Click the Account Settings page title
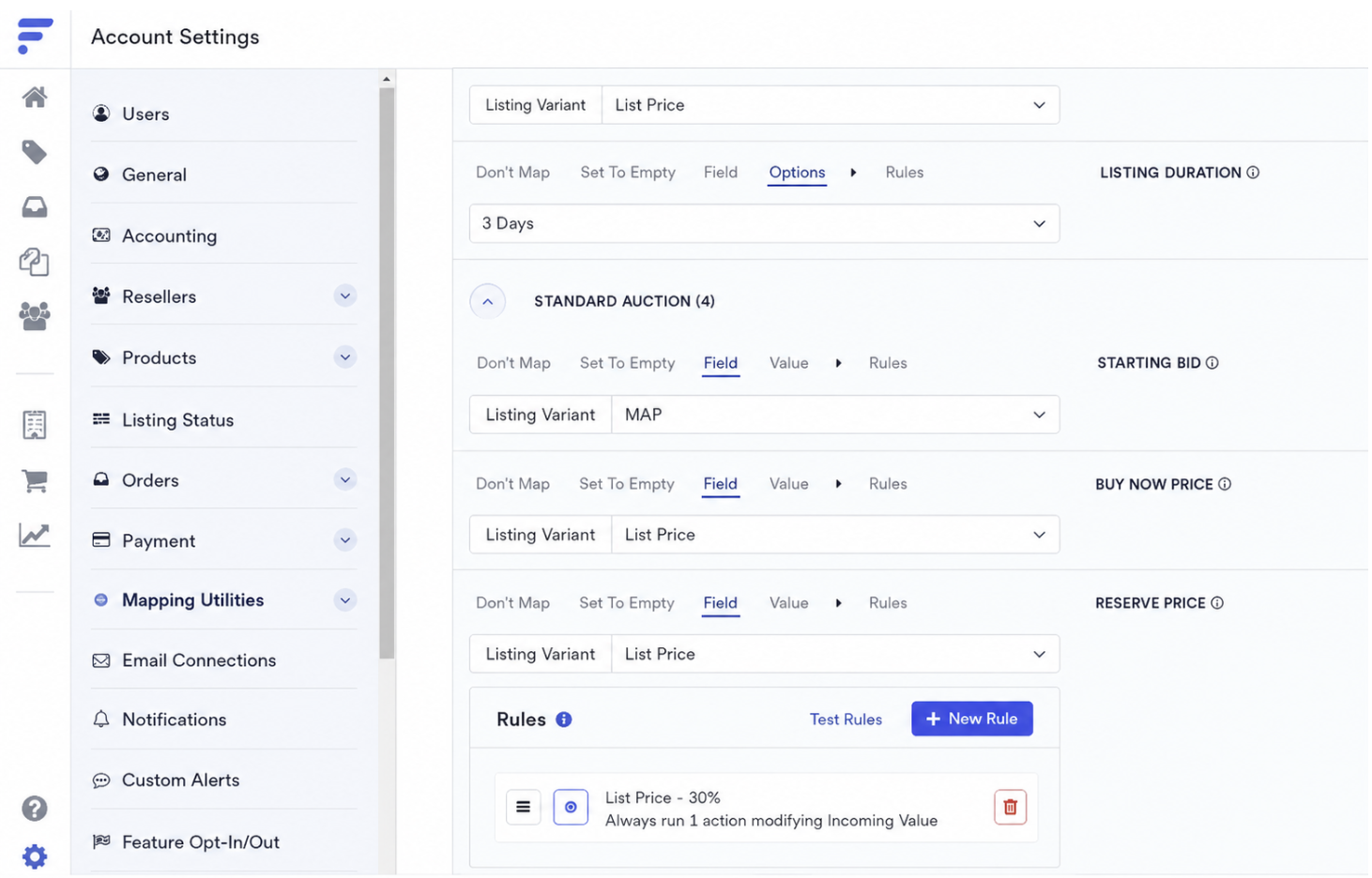The image size is (1372, 878). [x=175, y=37]
